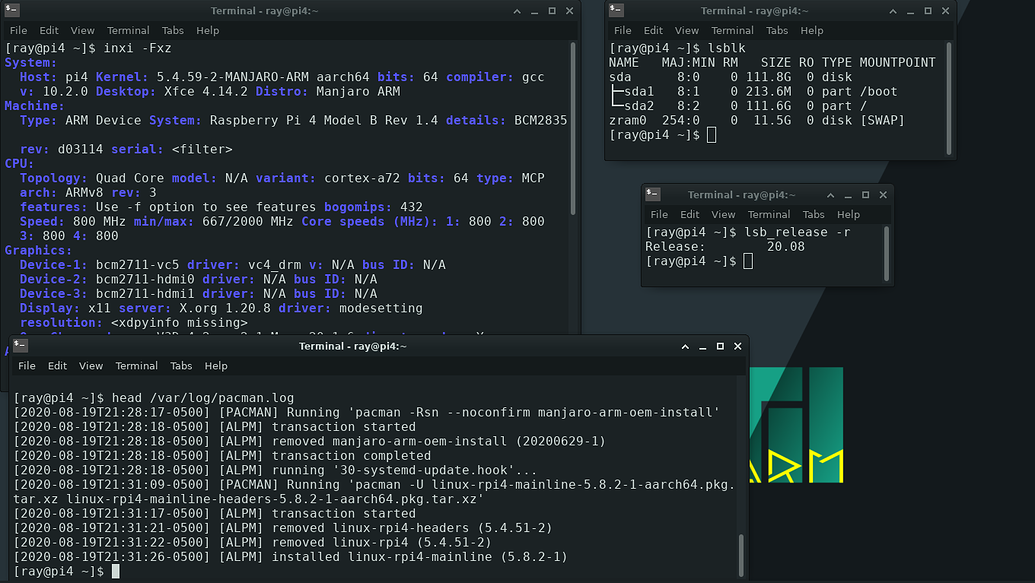1035x583 pixels.
Task: Open the Edit menu in the inxi terminal
Action: (x=48, y=30)
